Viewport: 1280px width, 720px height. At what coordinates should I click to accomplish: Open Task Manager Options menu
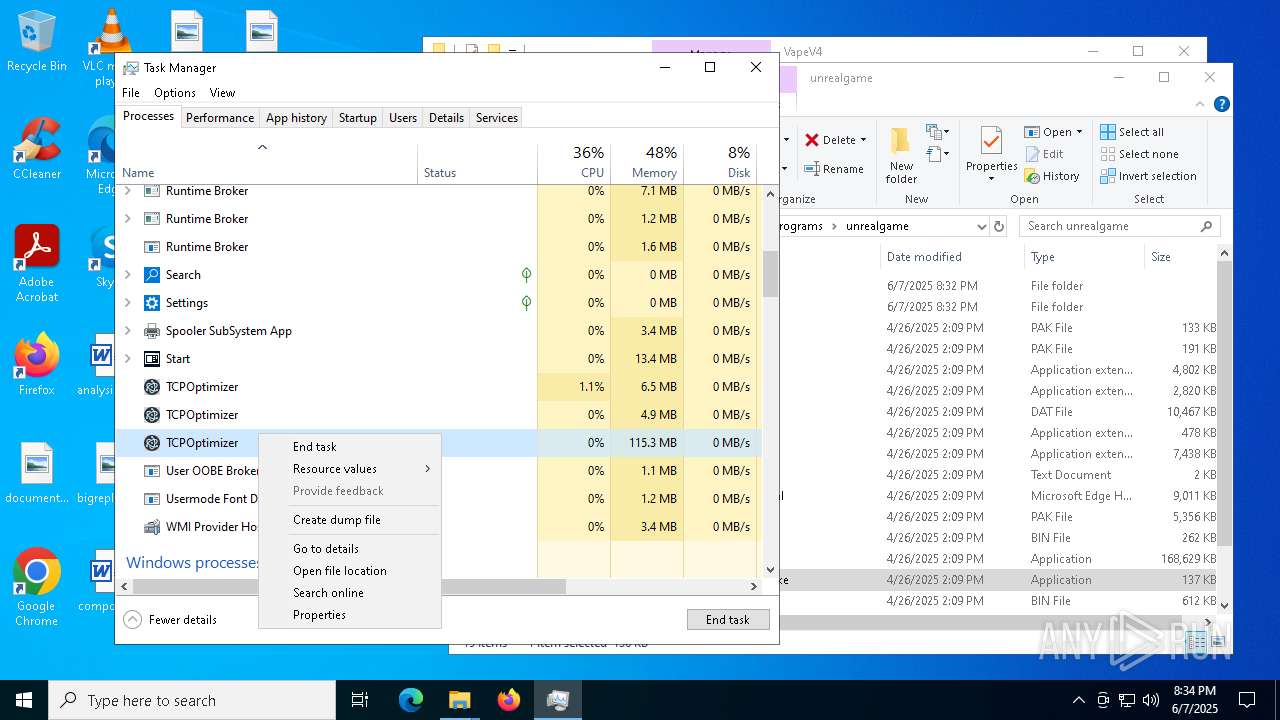click(175, 93)
